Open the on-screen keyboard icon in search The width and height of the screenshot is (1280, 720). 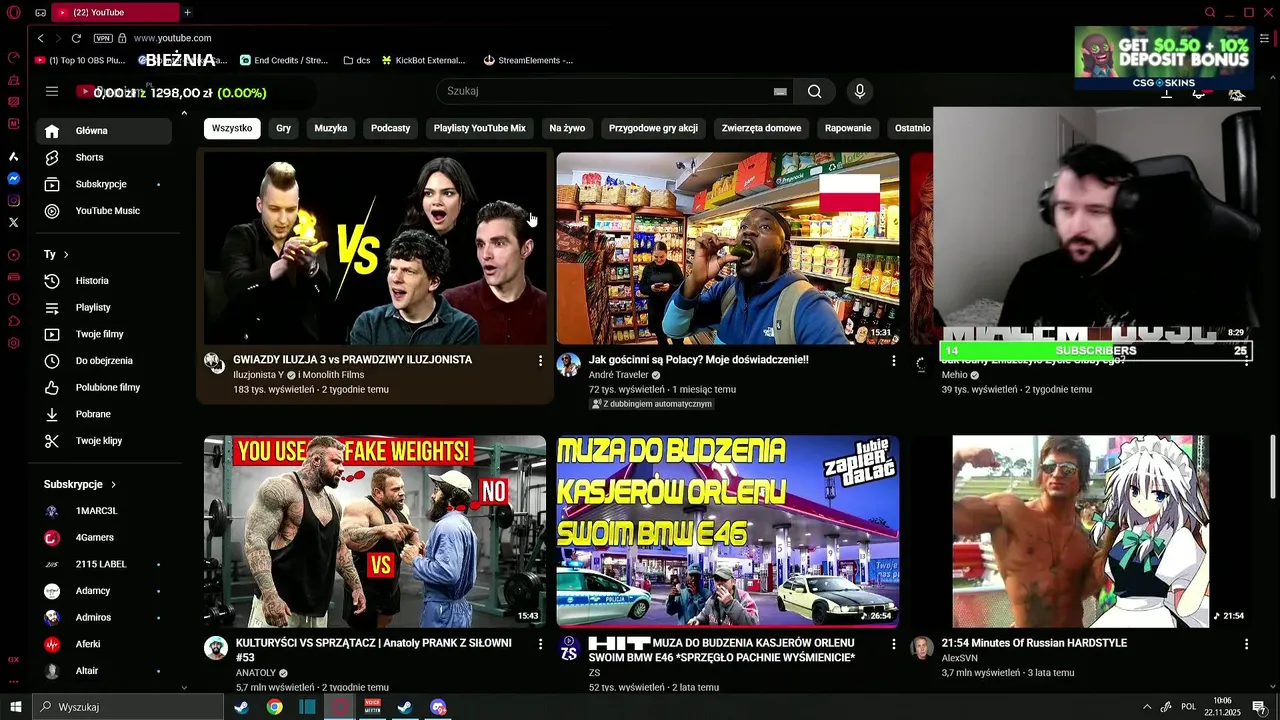coord(780,91)
